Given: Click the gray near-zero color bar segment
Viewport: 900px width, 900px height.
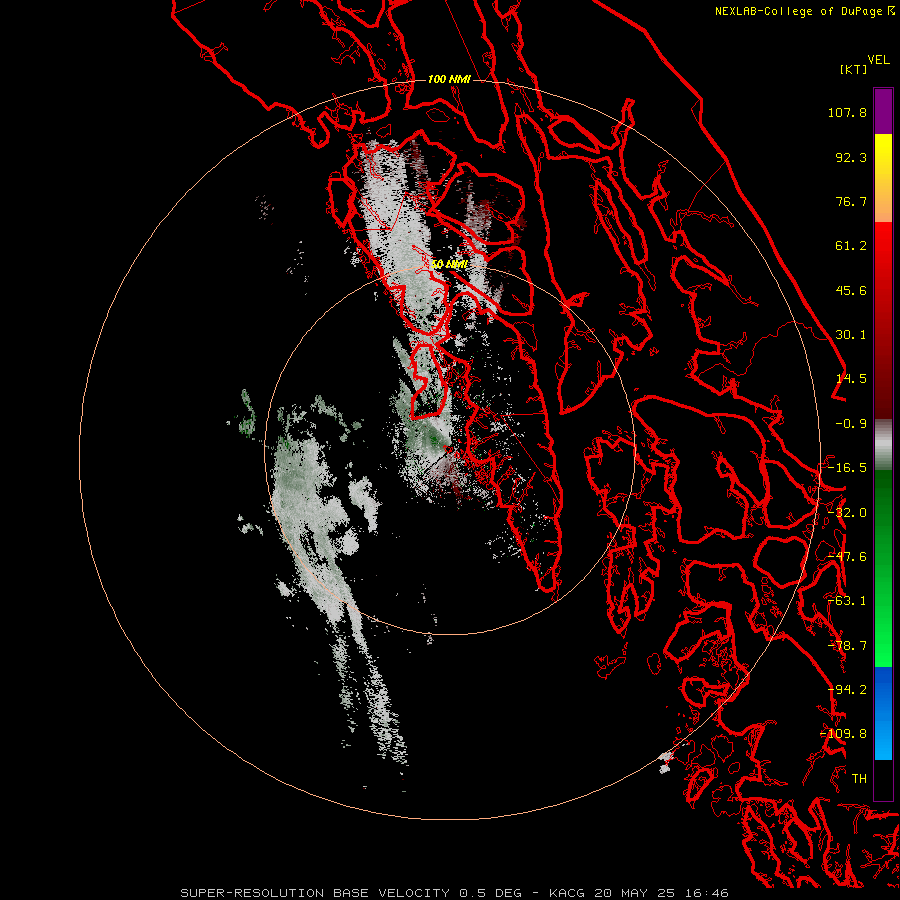Looking at the screenshot, I should tap(883, 445).
